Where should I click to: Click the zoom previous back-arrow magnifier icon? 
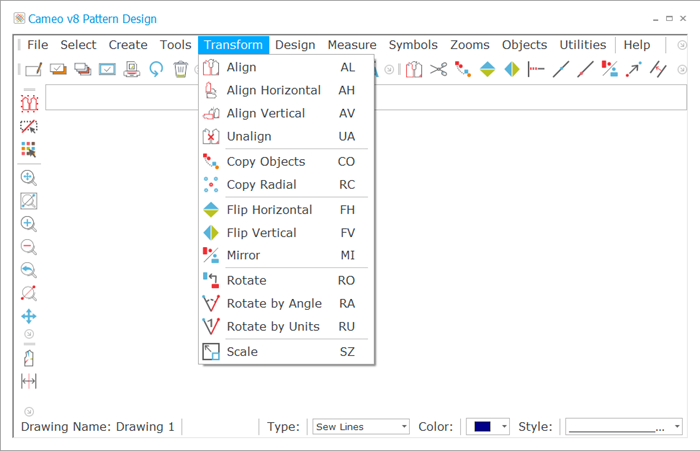tap(29, 270)
